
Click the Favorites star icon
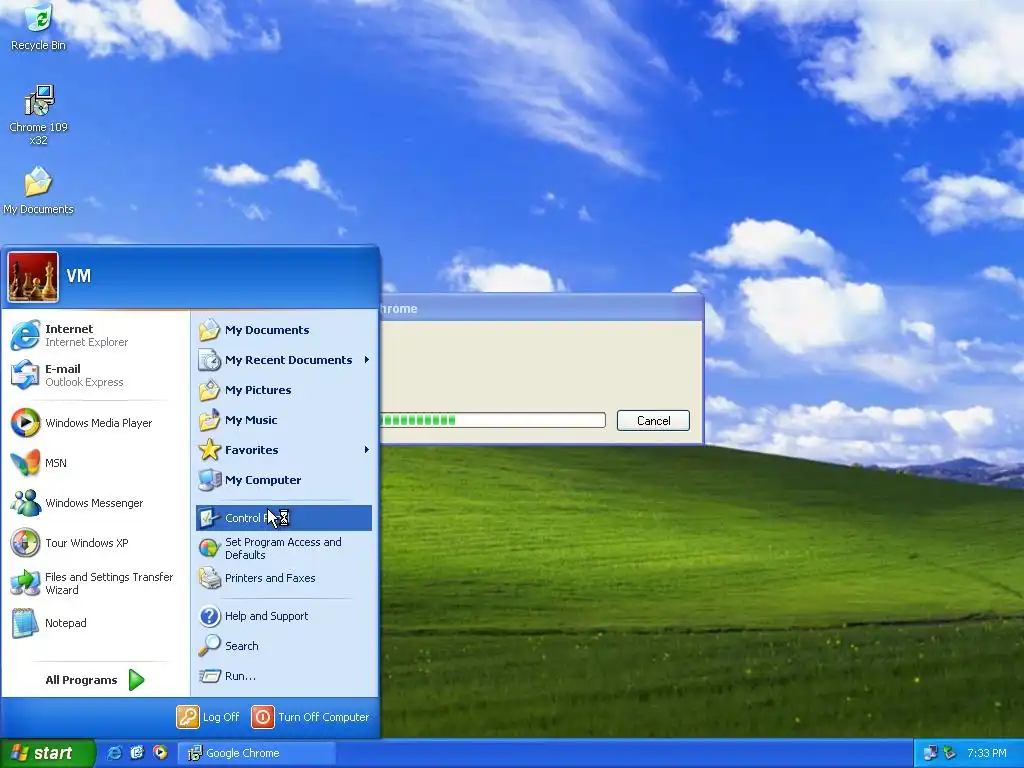[x=209, y=450]
